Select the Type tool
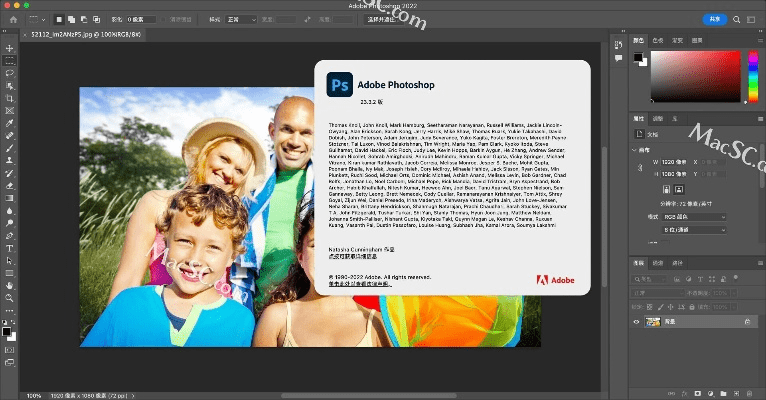This screenshot has width=766, height=400. pos(10,247)
